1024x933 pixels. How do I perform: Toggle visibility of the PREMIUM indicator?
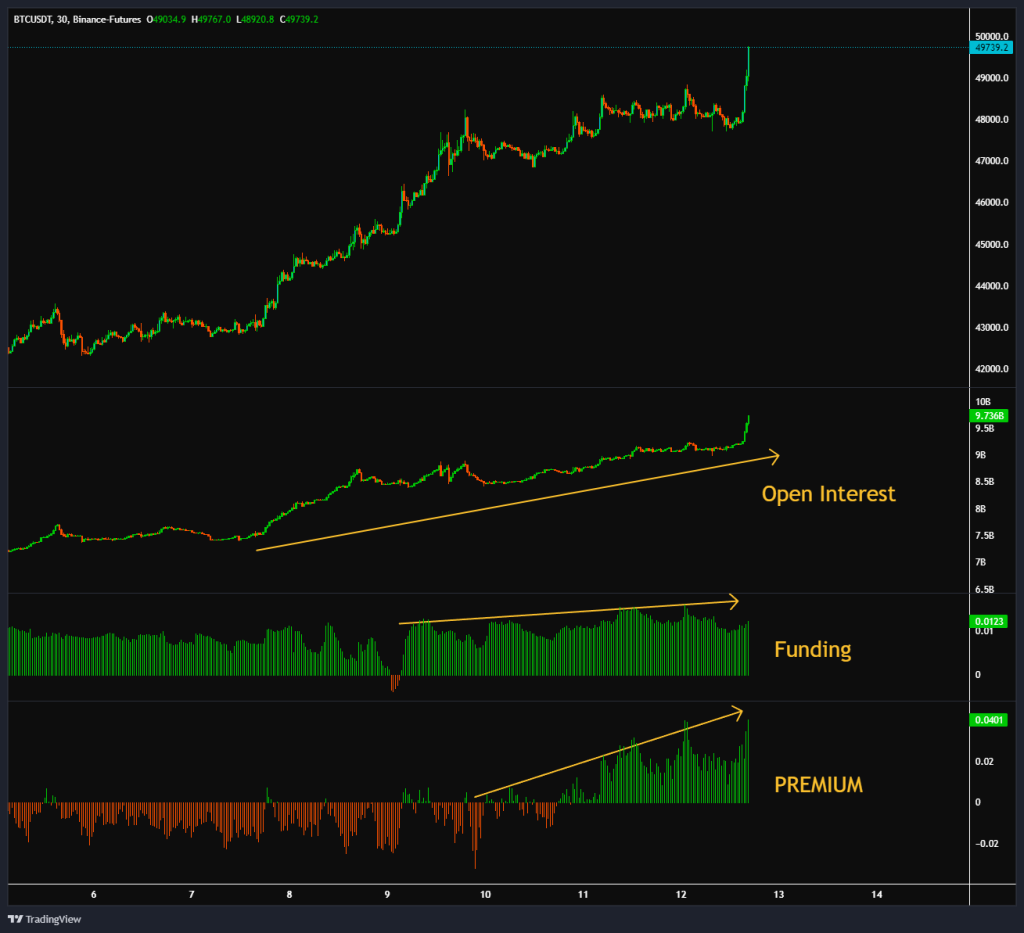tap(30, 707)
